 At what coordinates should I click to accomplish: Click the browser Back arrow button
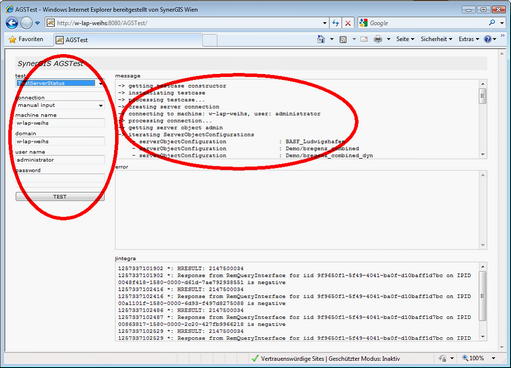(12, 23)
